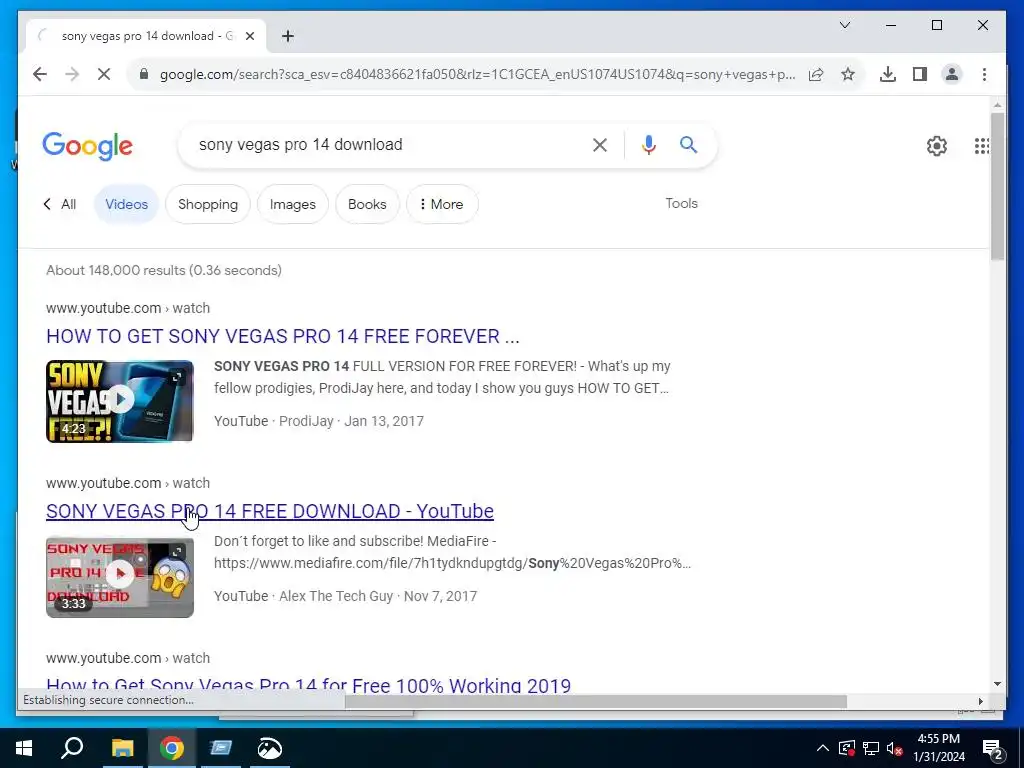Open search Tools options
1024x768 pixels.
click(681, 203)
